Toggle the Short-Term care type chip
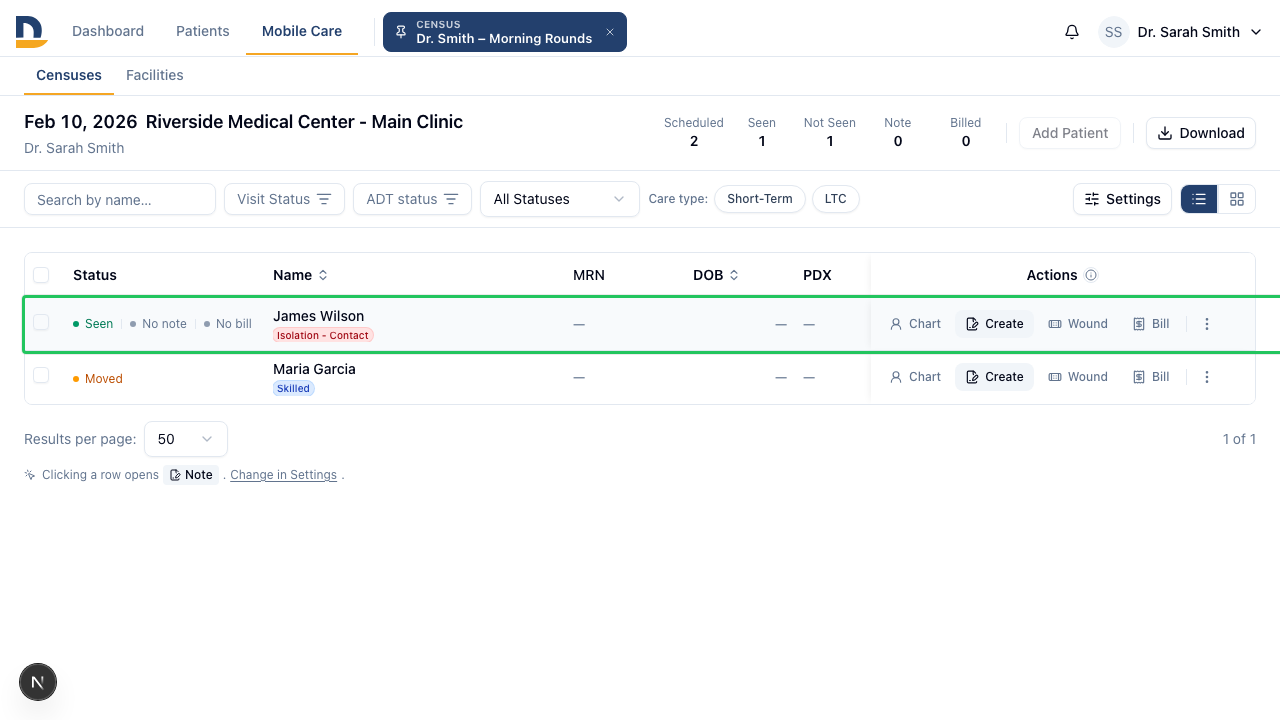 pos(760,199)
